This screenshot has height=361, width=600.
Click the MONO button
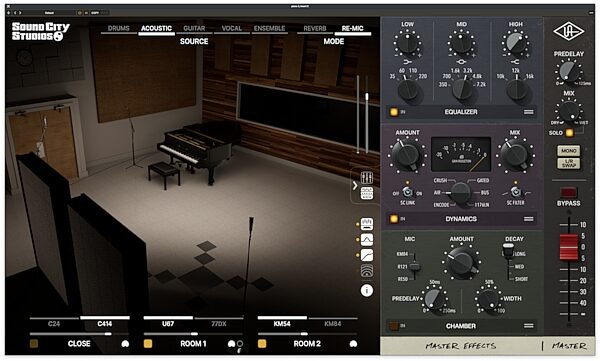(569, 151)
